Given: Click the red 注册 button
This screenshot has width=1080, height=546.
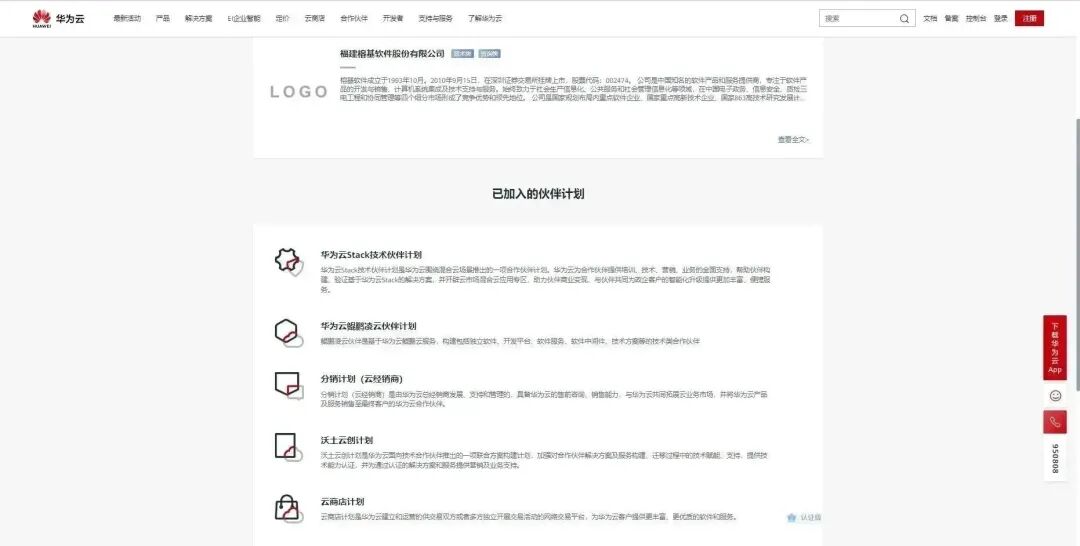Looking at the screenshot, I should pyautogui.click(x=1029, y=19).
